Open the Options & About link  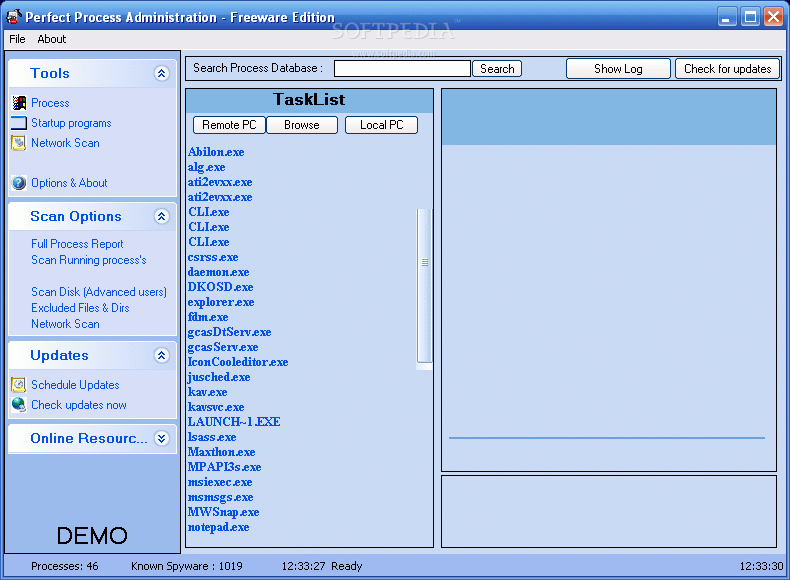(69, 183)
